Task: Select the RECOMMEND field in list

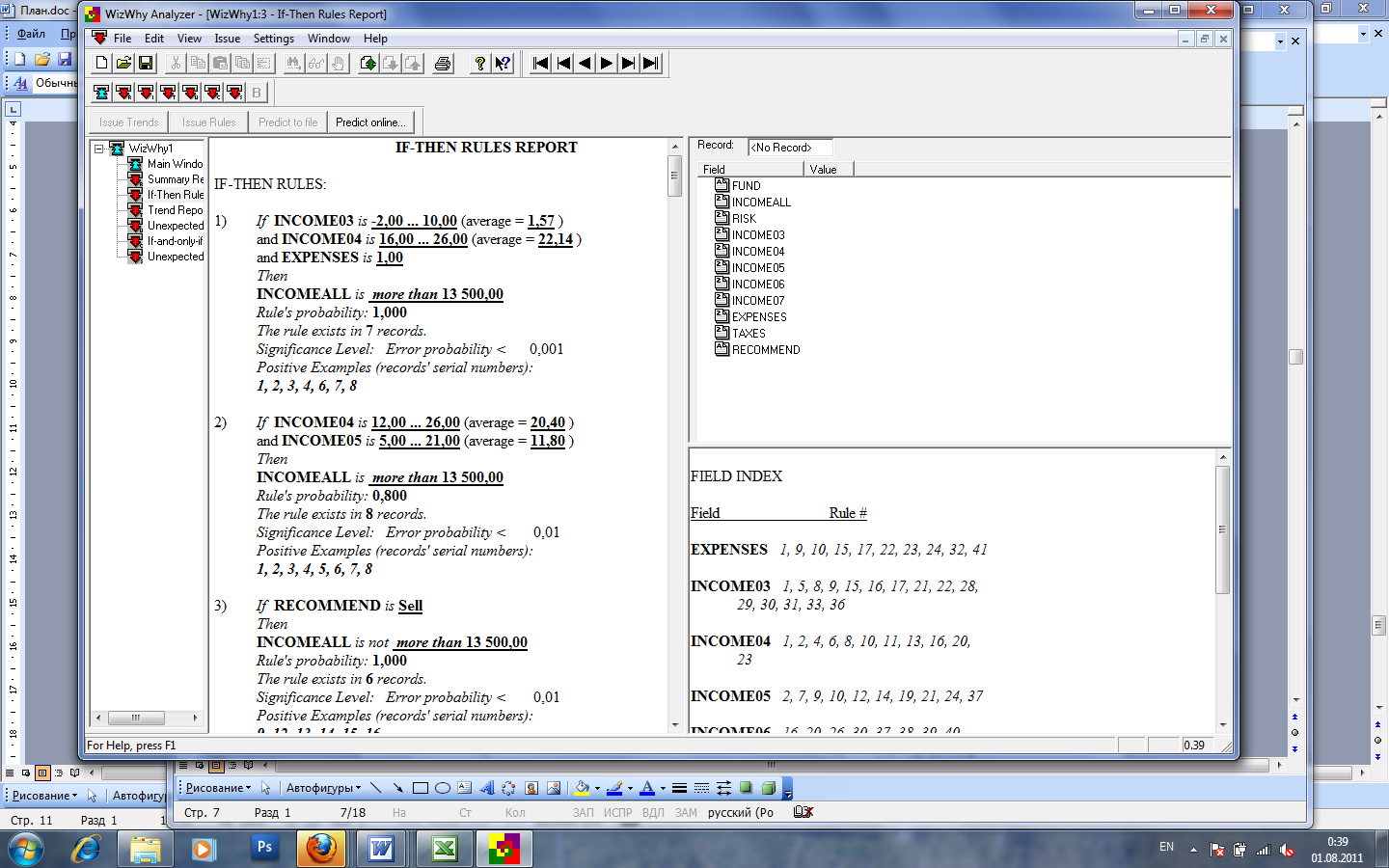Action: 757,349
